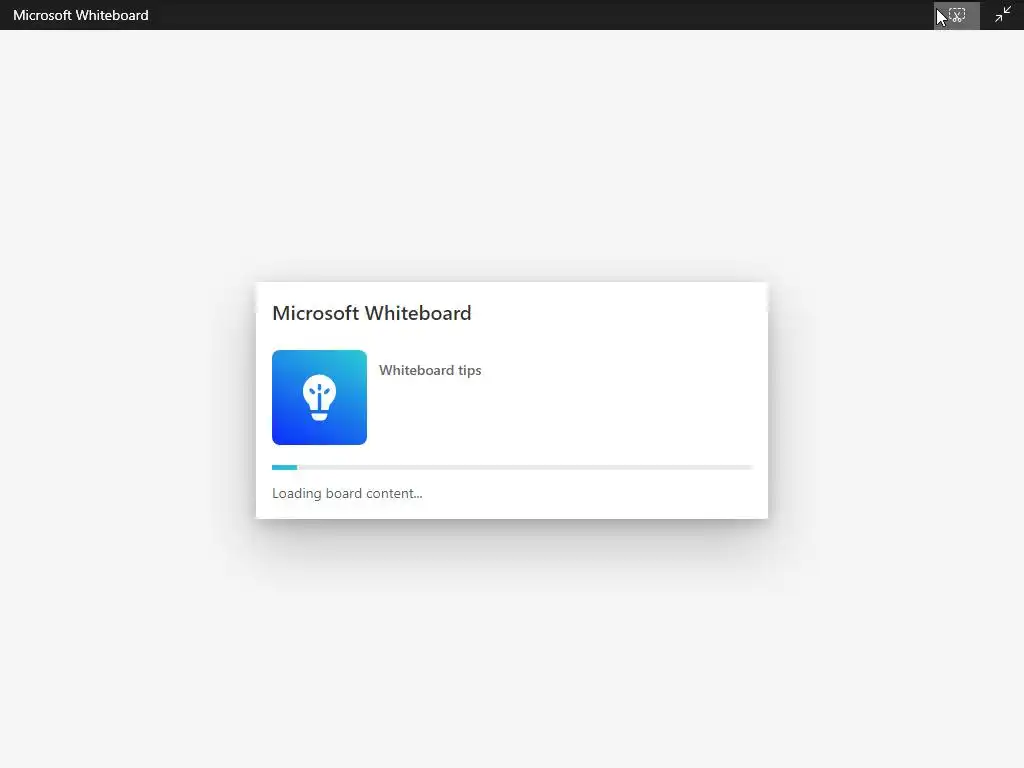Click the "Microsoft Whiteboard" dialog heading
The width and height of the screenshot is (1024, 768).
coord(372,313)
